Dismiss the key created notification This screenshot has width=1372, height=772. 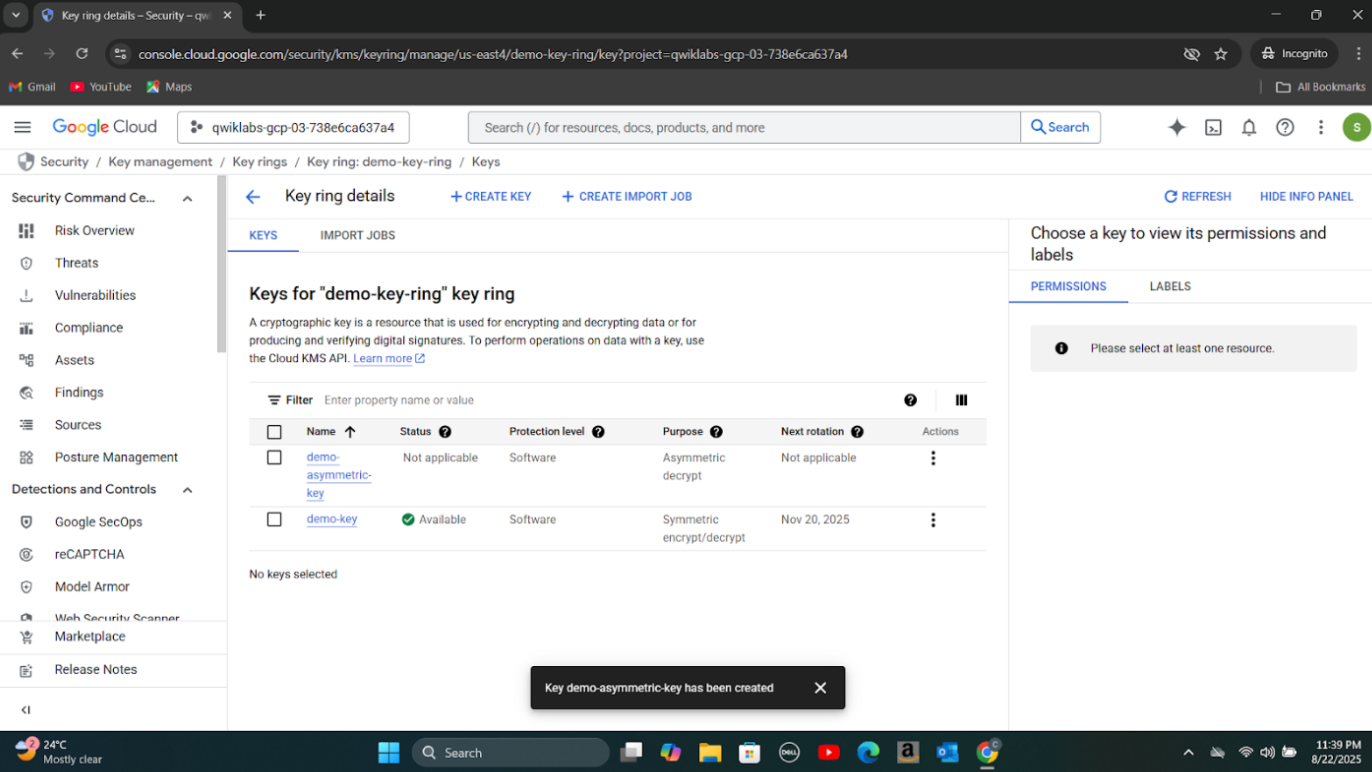[820, 688]
